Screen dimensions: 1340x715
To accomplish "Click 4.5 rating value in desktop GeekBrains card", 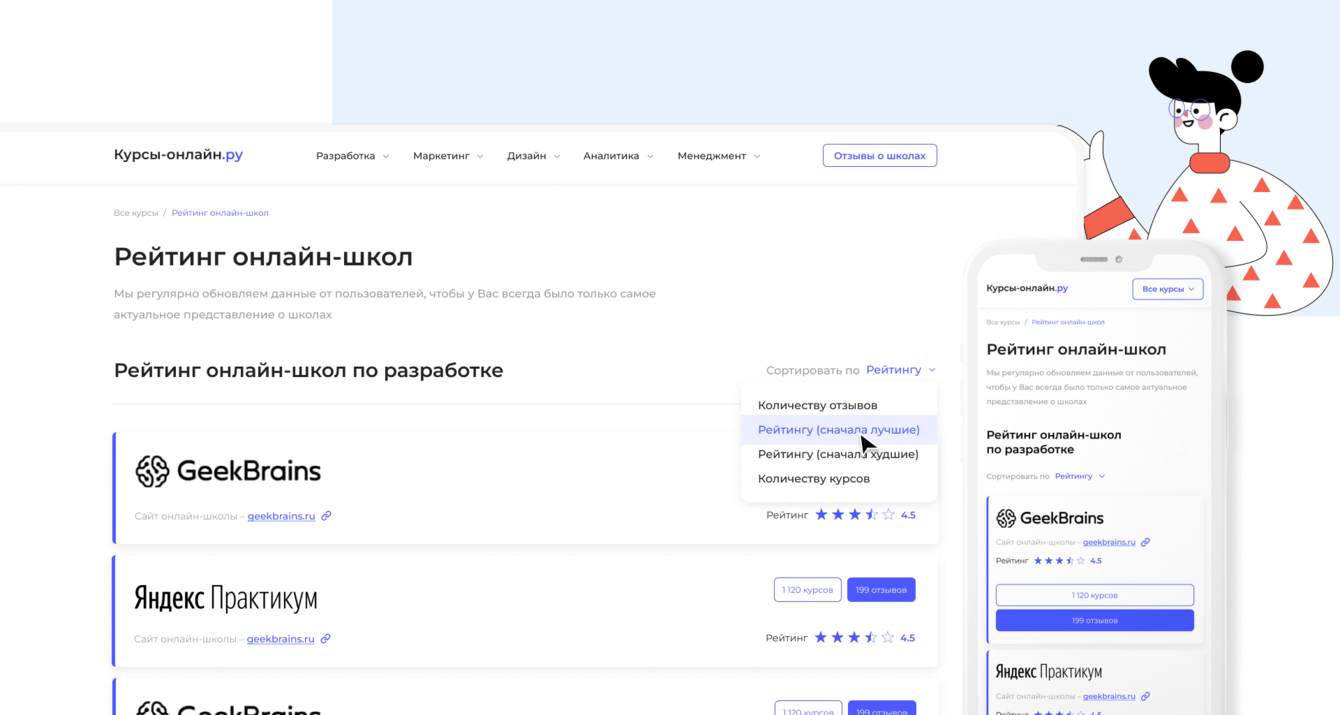I will click(x=908, y=516).
